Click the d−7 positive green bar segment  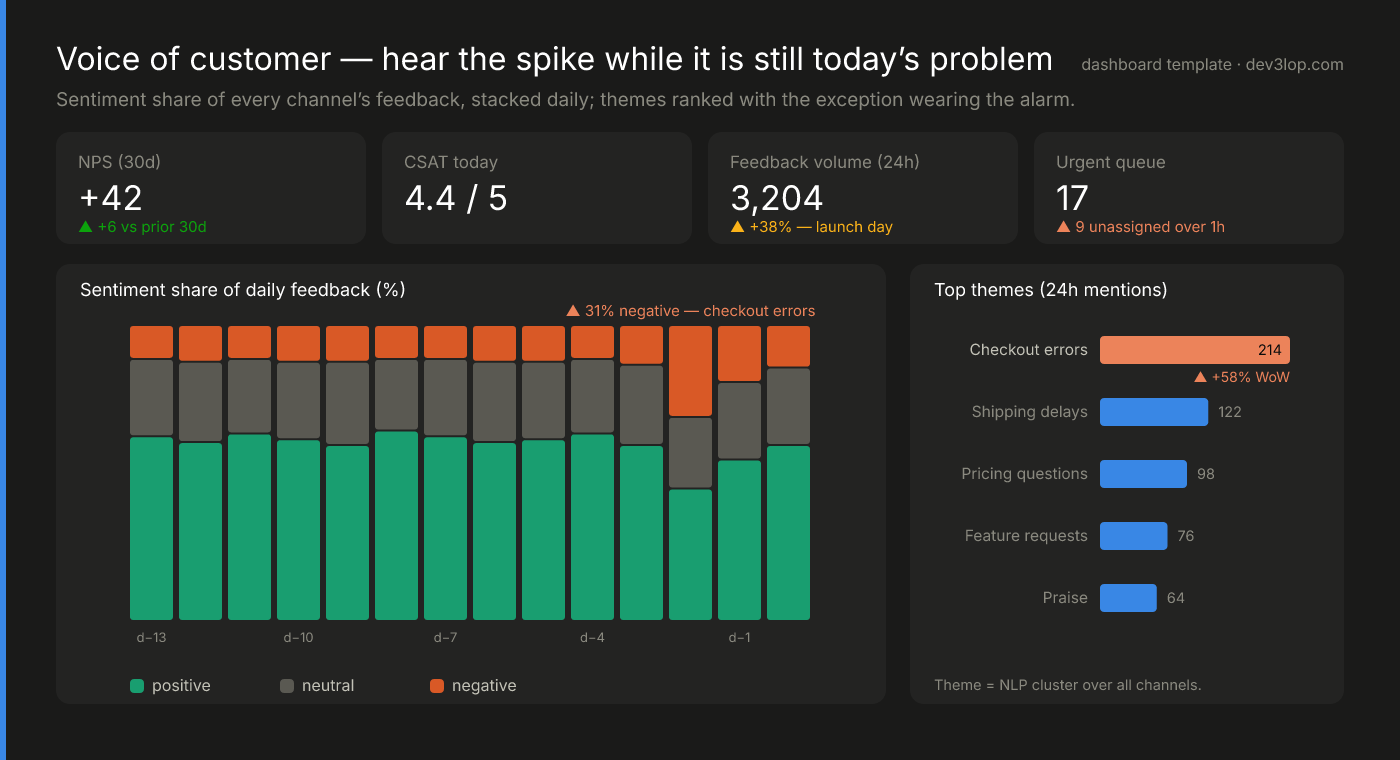click(x=445, y=529)
